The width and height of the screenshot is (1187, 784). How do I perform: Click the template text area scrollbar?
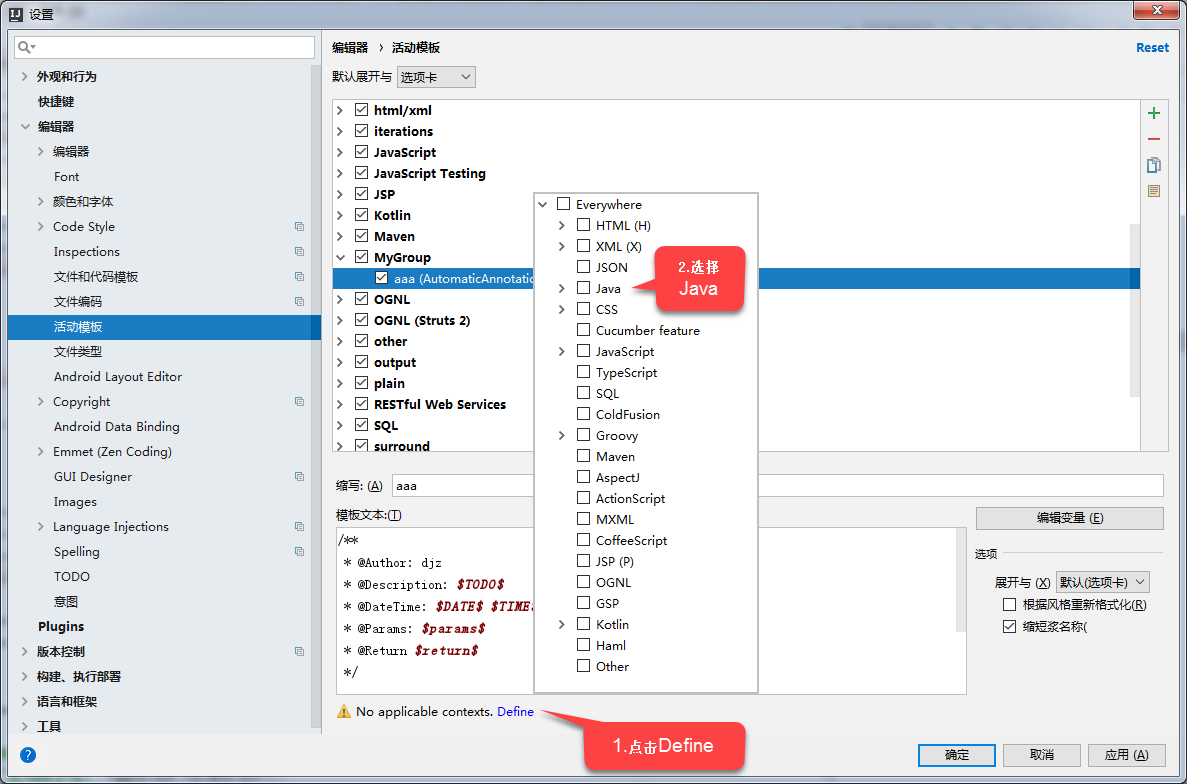(961, 579)
